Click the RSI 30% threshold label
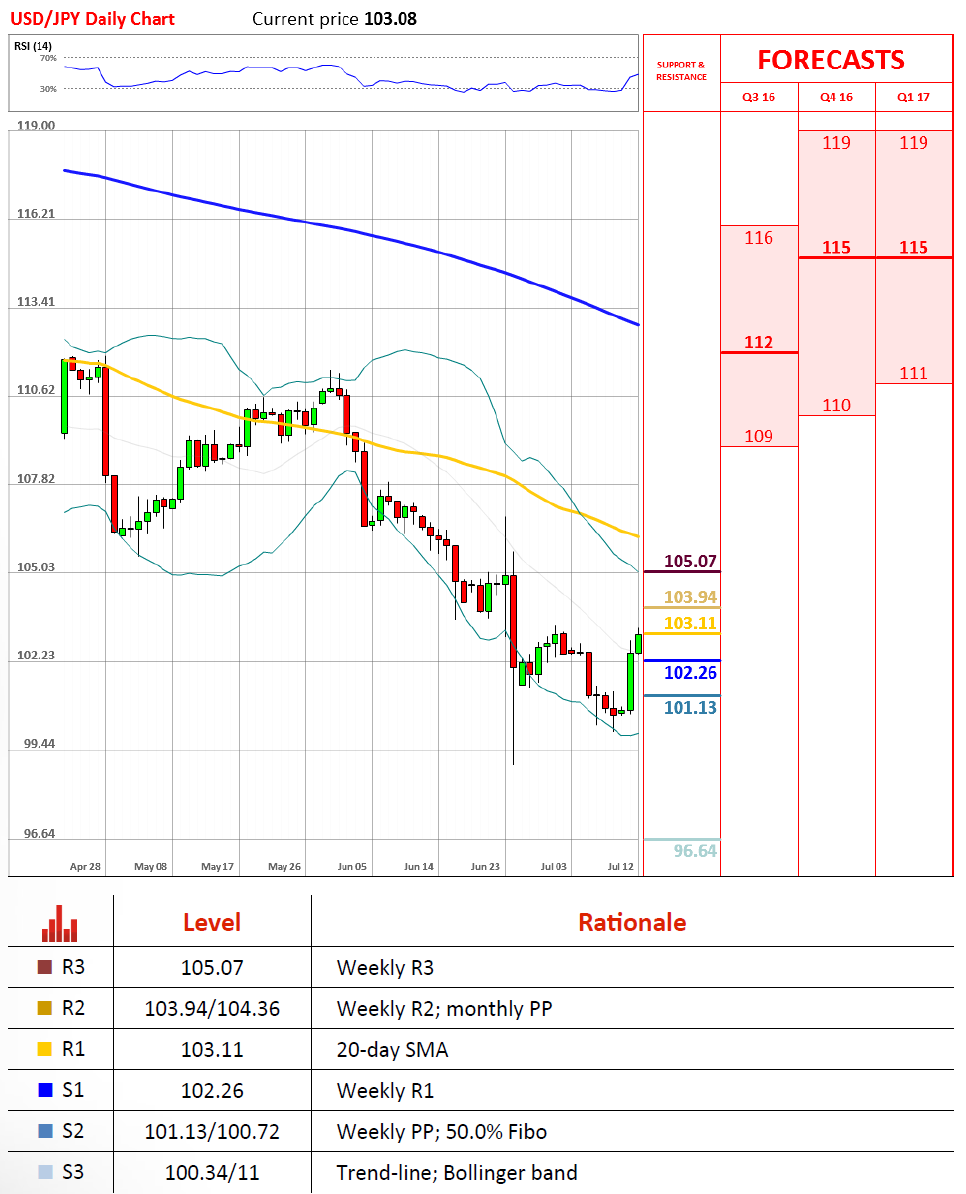Screen dimensions: 966x1194 [48, 89]
